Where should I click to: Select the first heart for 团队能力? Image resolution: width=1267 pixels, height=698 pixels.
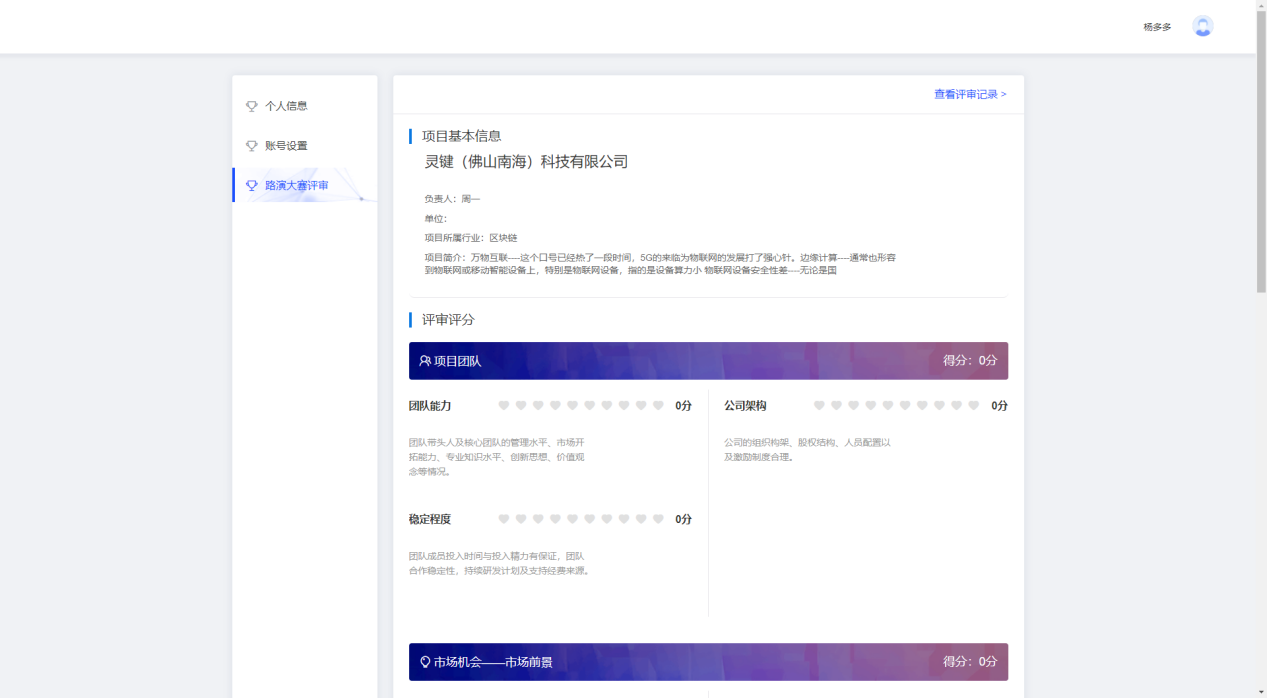click(504, 406)
